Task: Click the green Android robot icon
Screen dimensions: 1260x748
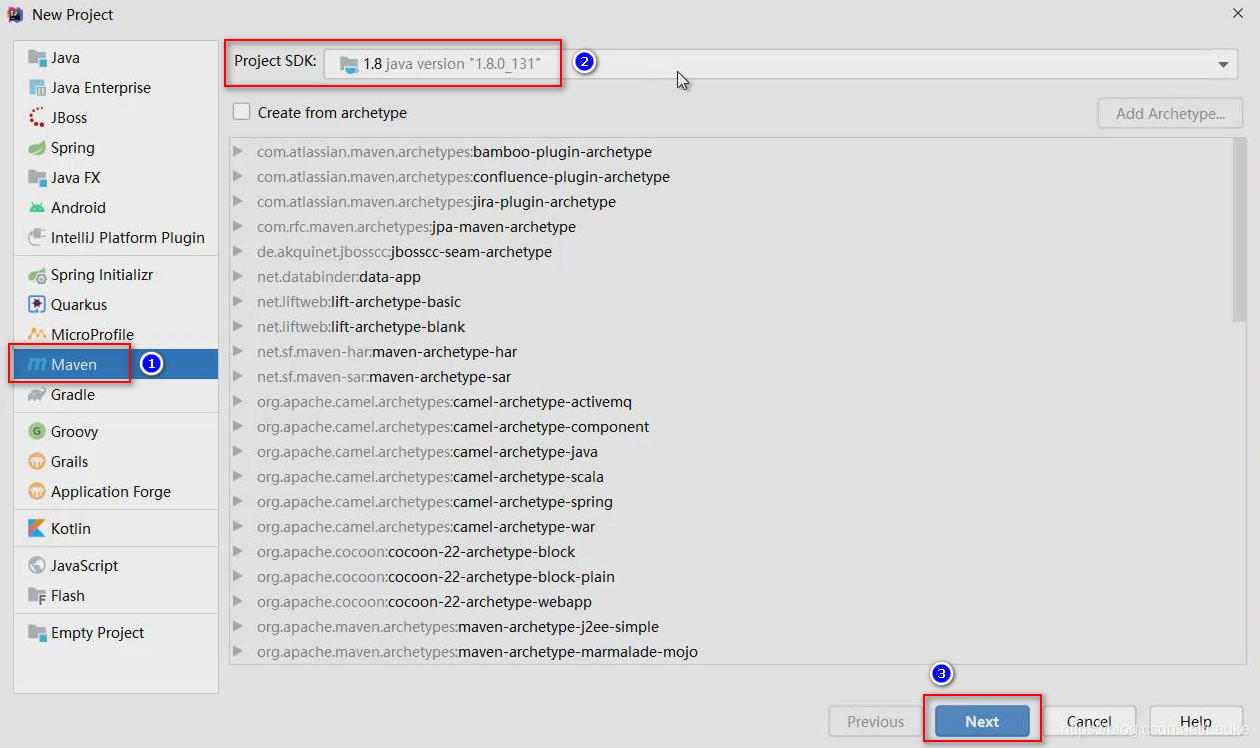Action: coord(37,208)
